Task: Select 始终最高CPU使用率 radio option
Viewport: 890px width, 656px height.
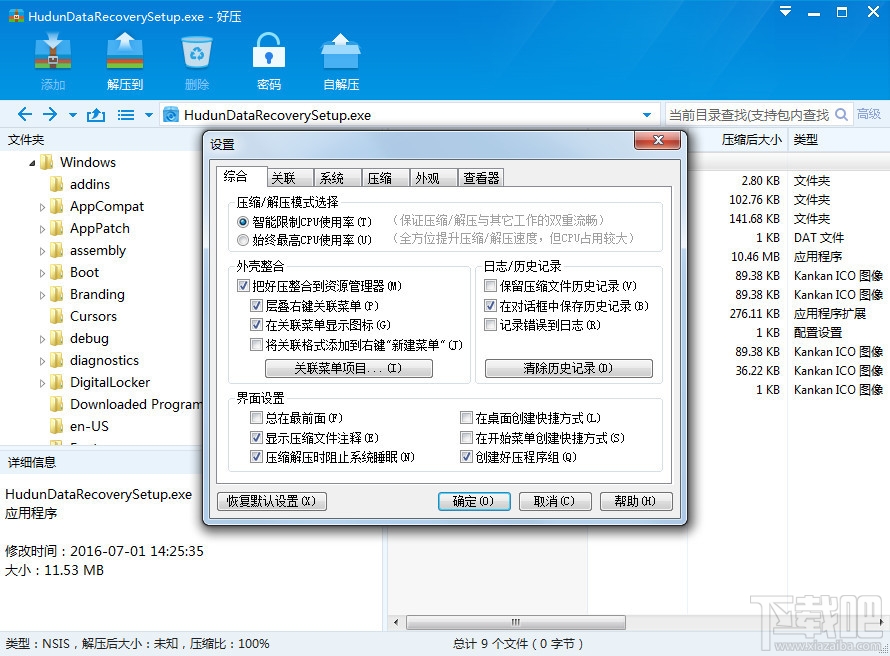Action: (x=243, y=240)
